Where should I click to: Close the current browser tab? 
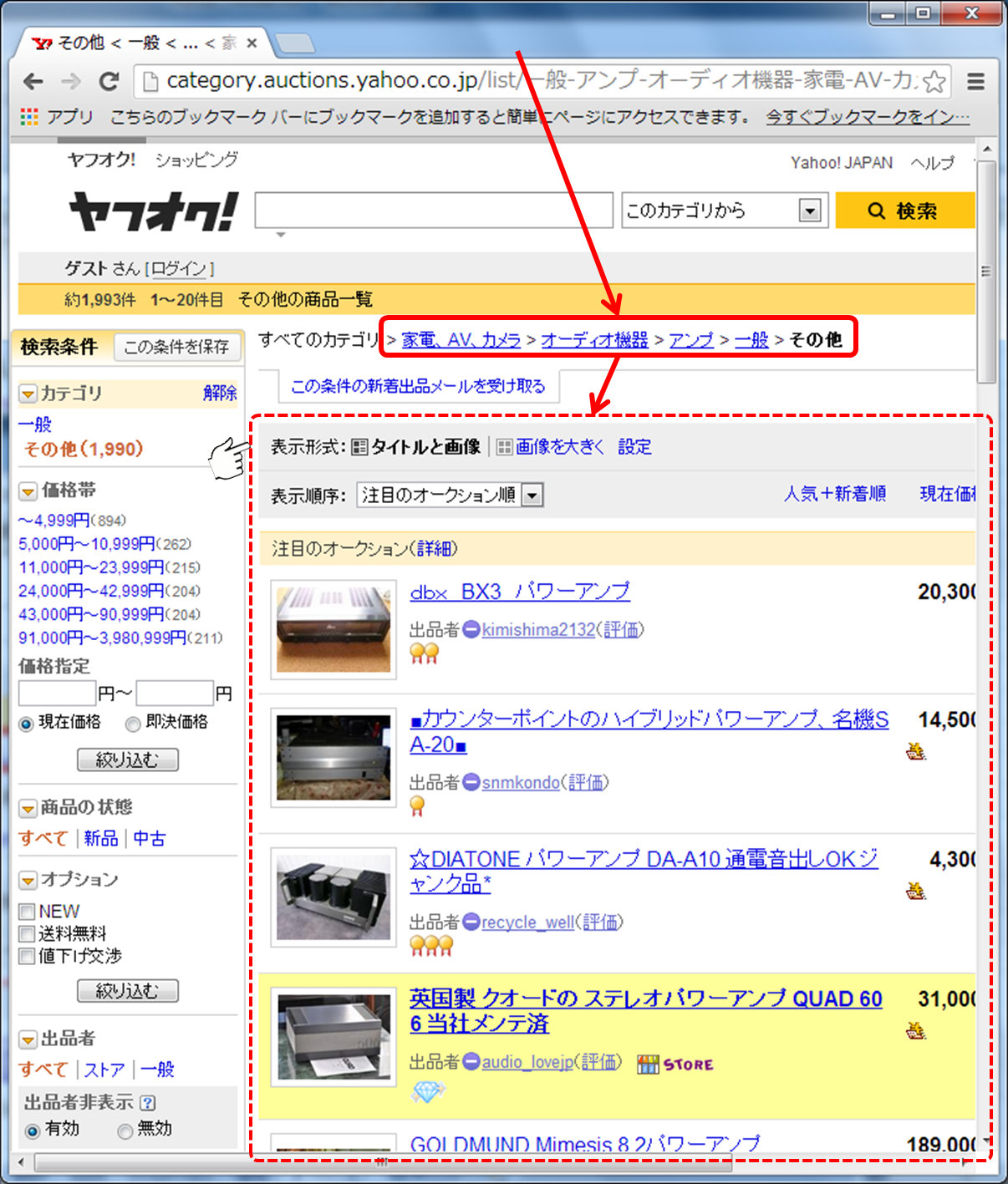pyautogui.click(x=252, y=43)
